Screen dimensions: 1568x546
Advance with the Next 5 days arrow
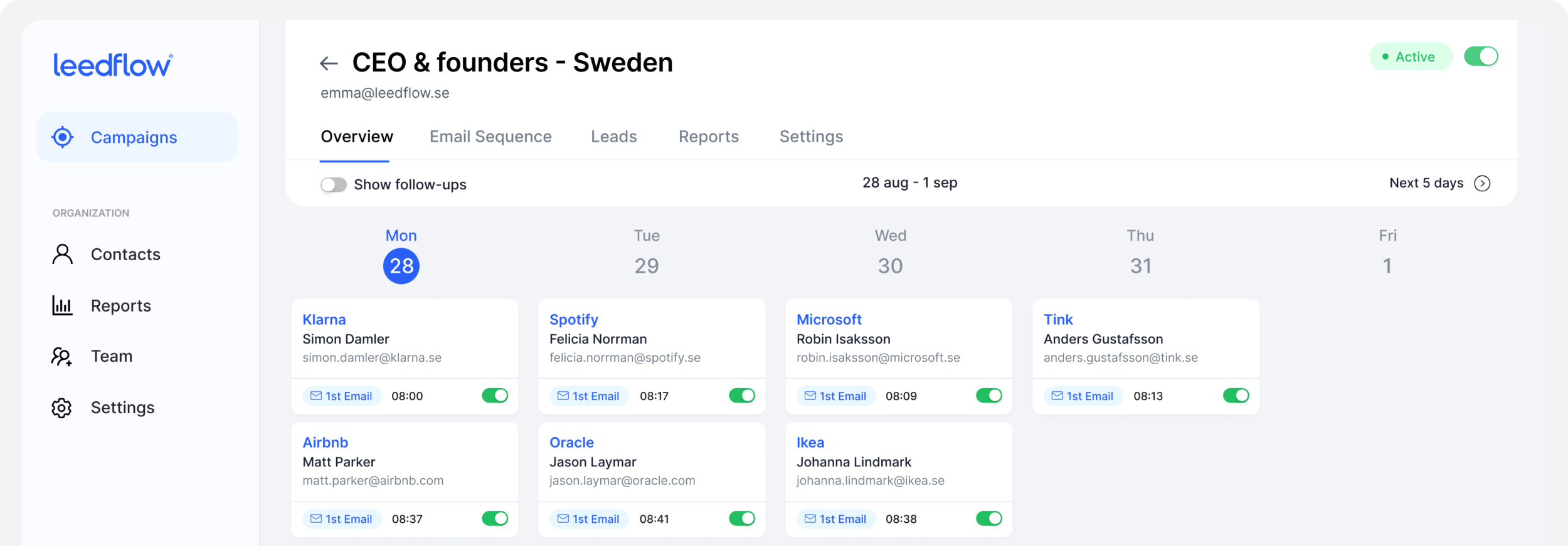click(1482, 184)
